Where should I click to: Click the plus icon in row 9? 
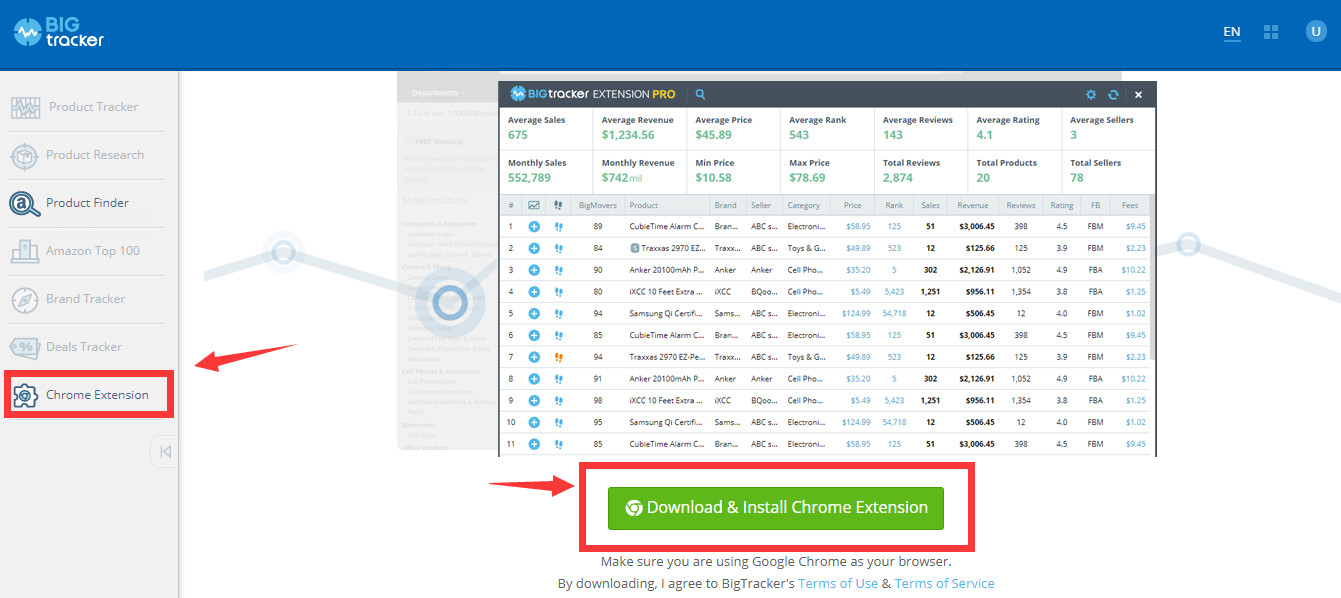click(534, 400)
